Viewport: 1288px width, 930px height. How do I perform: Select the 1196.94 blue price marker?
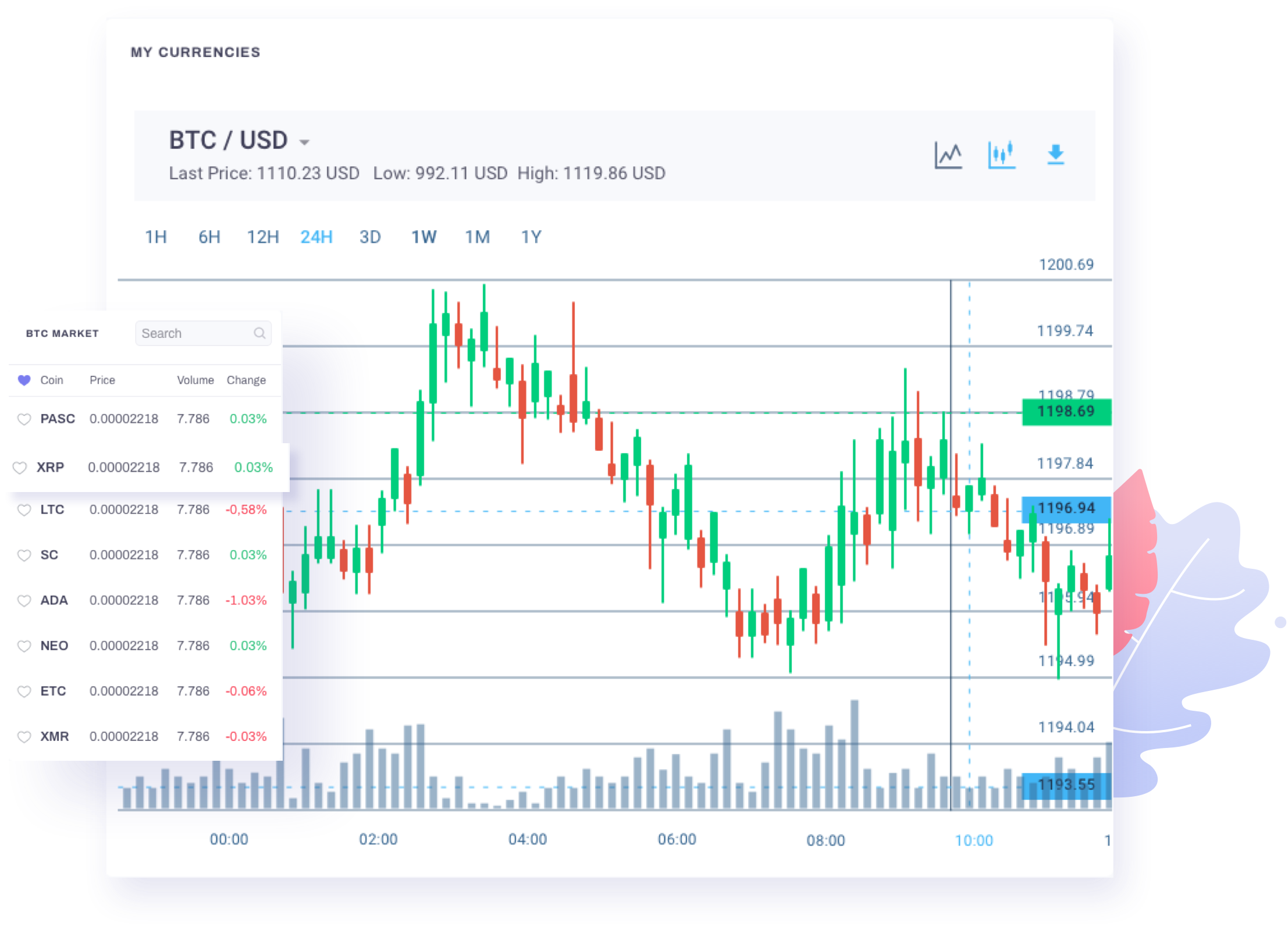click(x=1066, y=508)
